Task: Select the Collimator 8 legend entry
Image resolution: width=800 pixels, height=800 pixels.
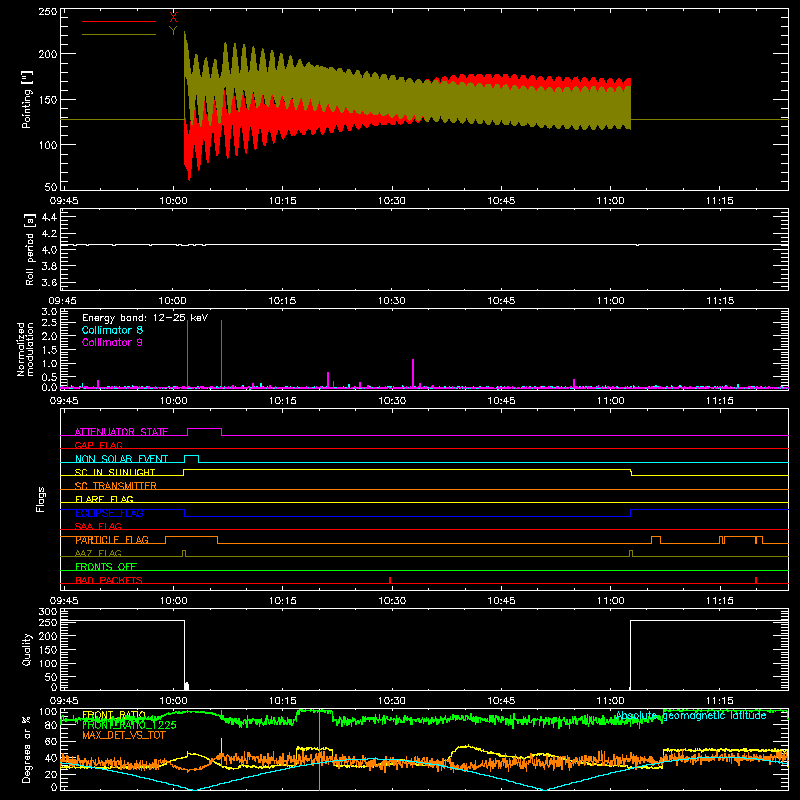Action: coord(112,330)
